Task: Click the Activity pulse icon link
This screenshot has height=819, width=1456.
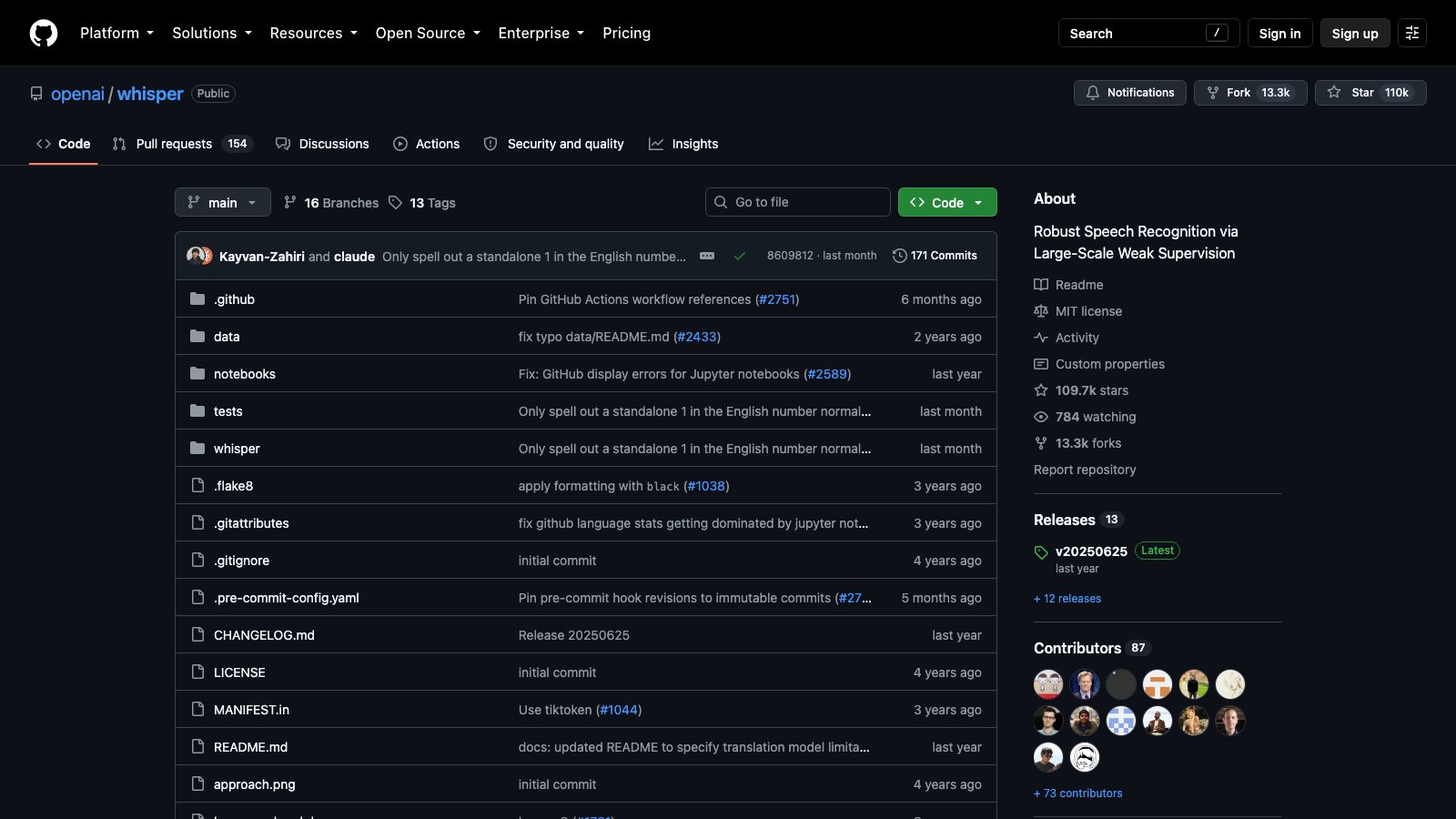Action: click(1041, 338)
